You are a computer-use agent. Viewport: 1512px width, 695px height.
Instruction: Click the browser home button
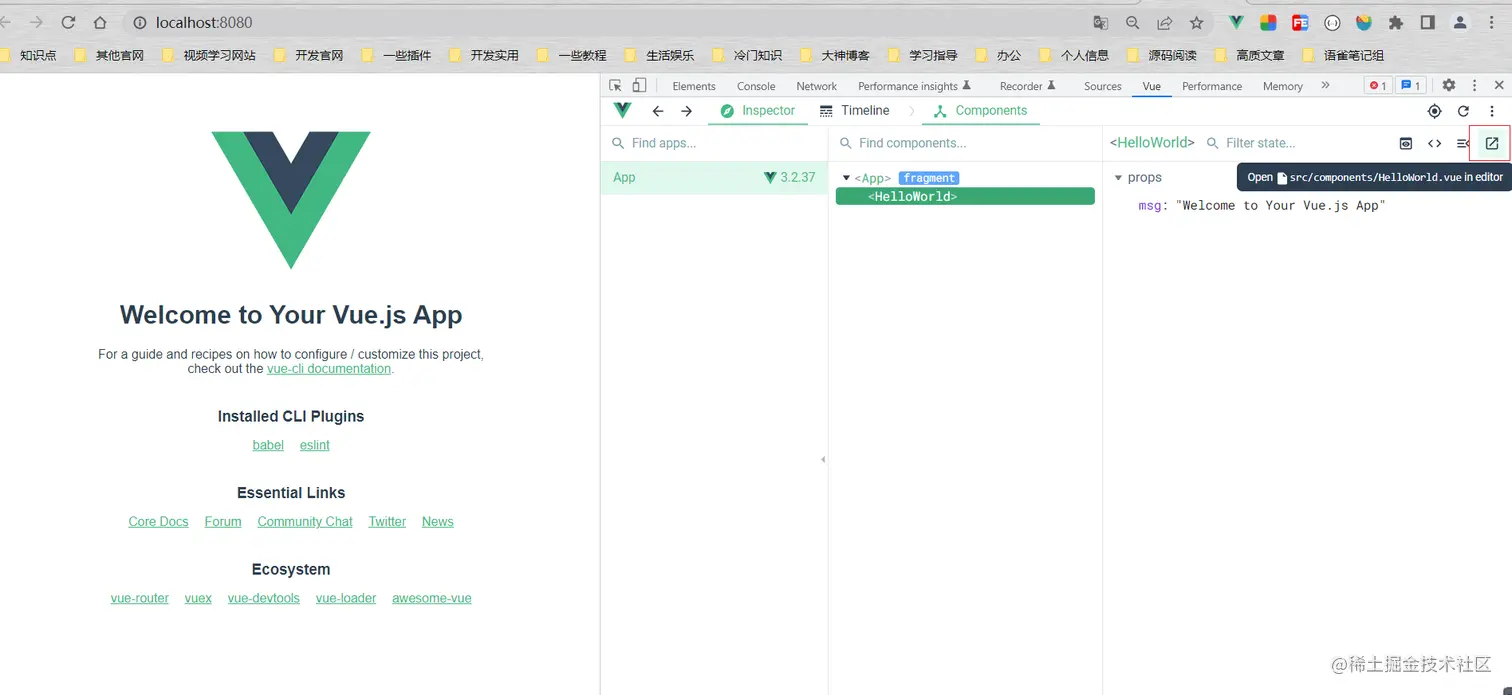click(x=100, y=22)
